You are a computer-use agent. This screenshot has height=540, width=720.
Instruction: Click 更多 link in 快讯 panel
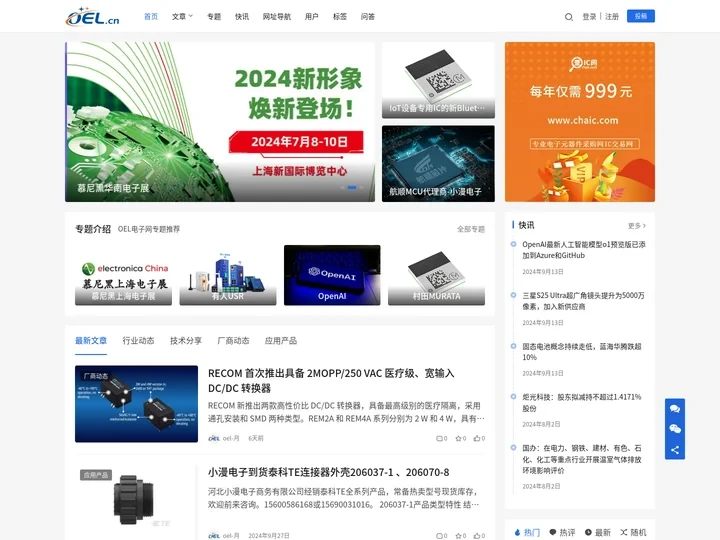click(x=637, y=226)
